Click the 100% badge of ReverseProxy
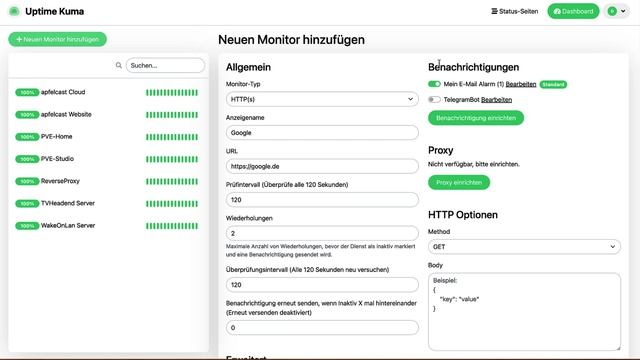640x360 pixels. 27,181
